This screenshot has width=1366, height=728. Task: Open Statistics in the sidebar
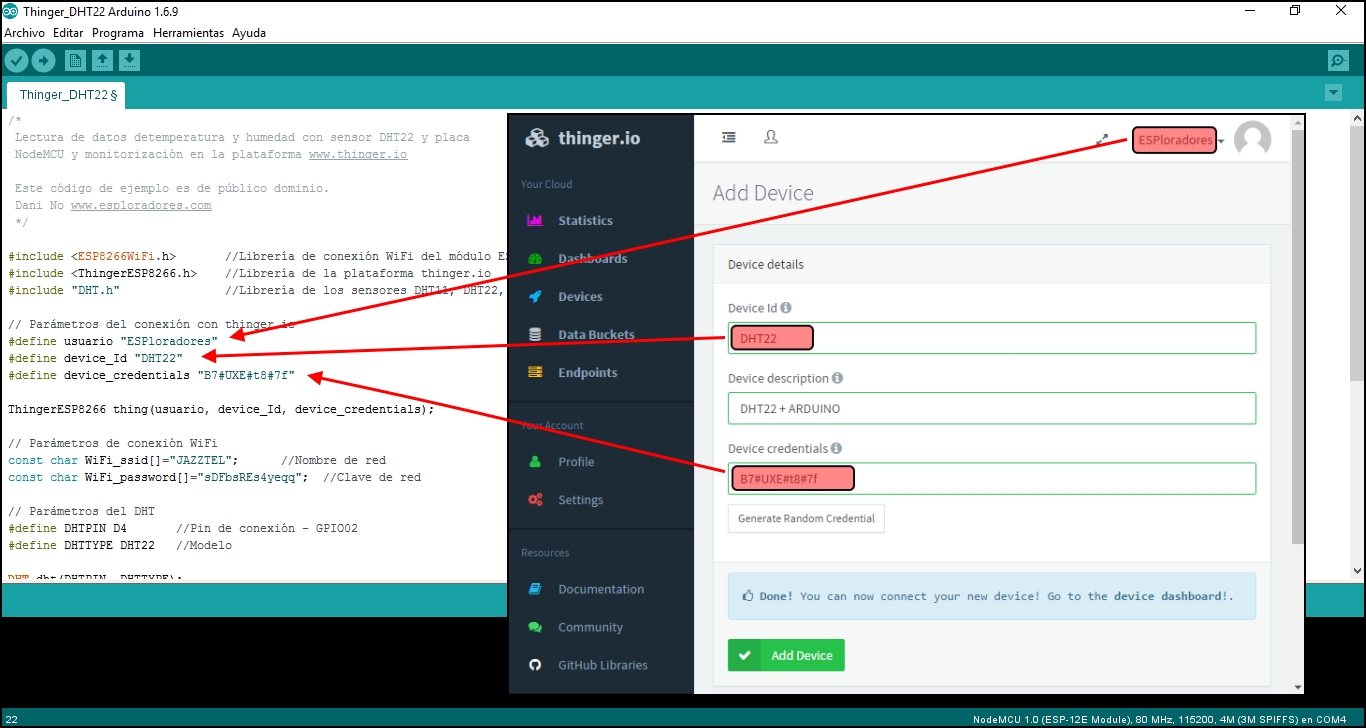[585, 221]
